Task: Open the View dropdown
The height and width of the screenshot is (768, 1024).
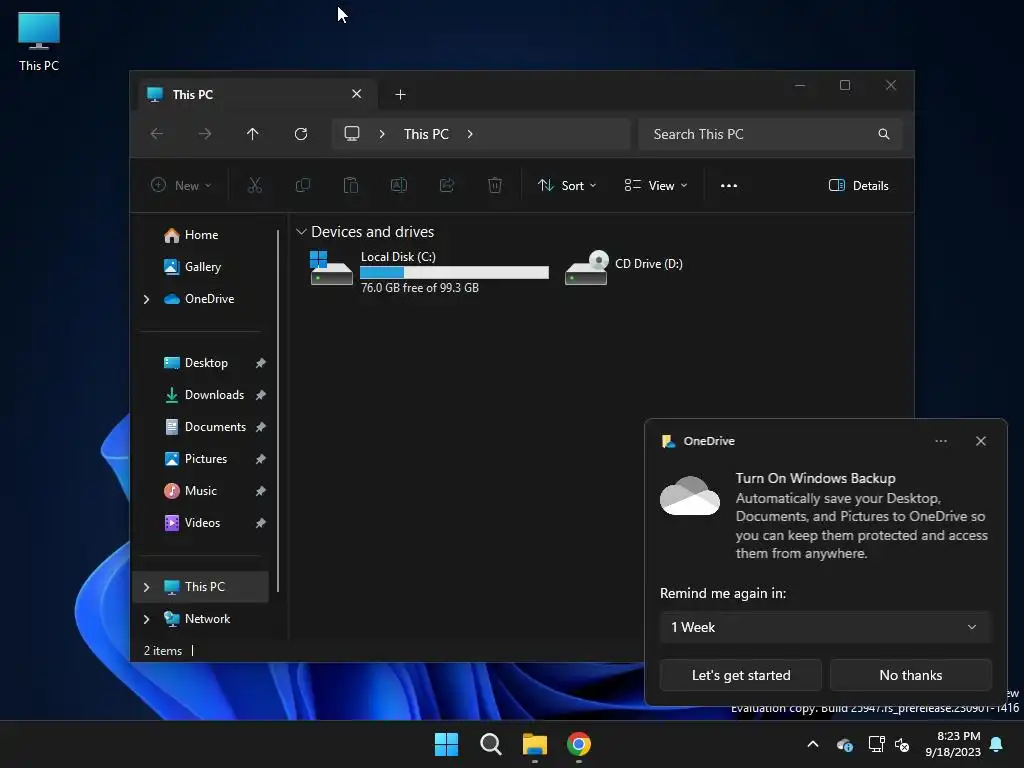Action: tap(656, 185)
